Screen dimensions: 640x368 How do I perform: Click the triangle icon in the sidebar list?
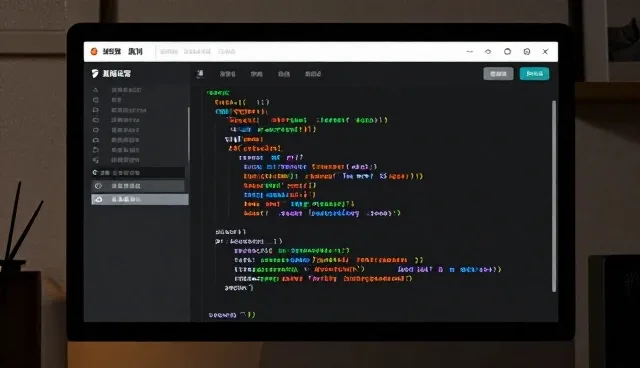96,90
